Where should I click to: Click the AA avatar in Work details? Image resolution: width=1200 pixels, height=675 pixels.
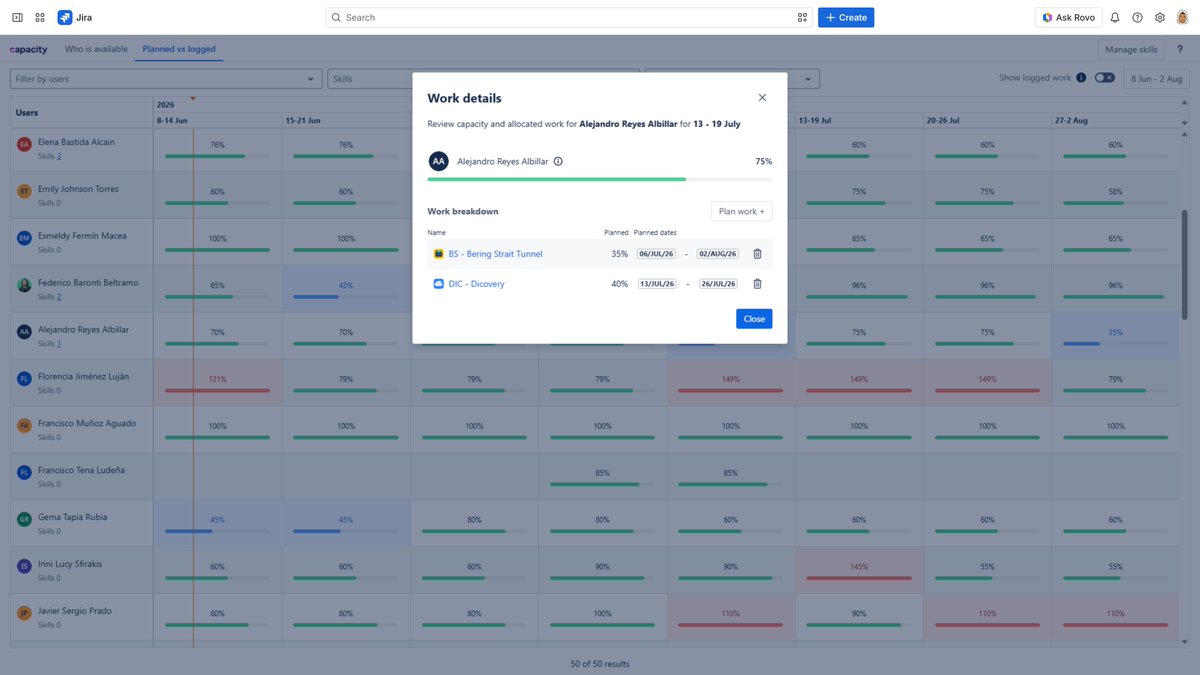point(438,161)
